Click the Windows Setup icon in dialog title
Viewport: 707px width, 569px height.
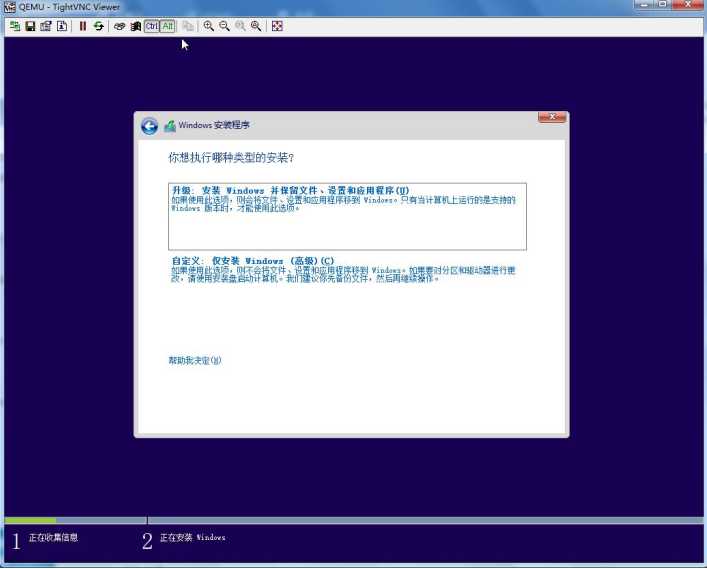[170, 126]
